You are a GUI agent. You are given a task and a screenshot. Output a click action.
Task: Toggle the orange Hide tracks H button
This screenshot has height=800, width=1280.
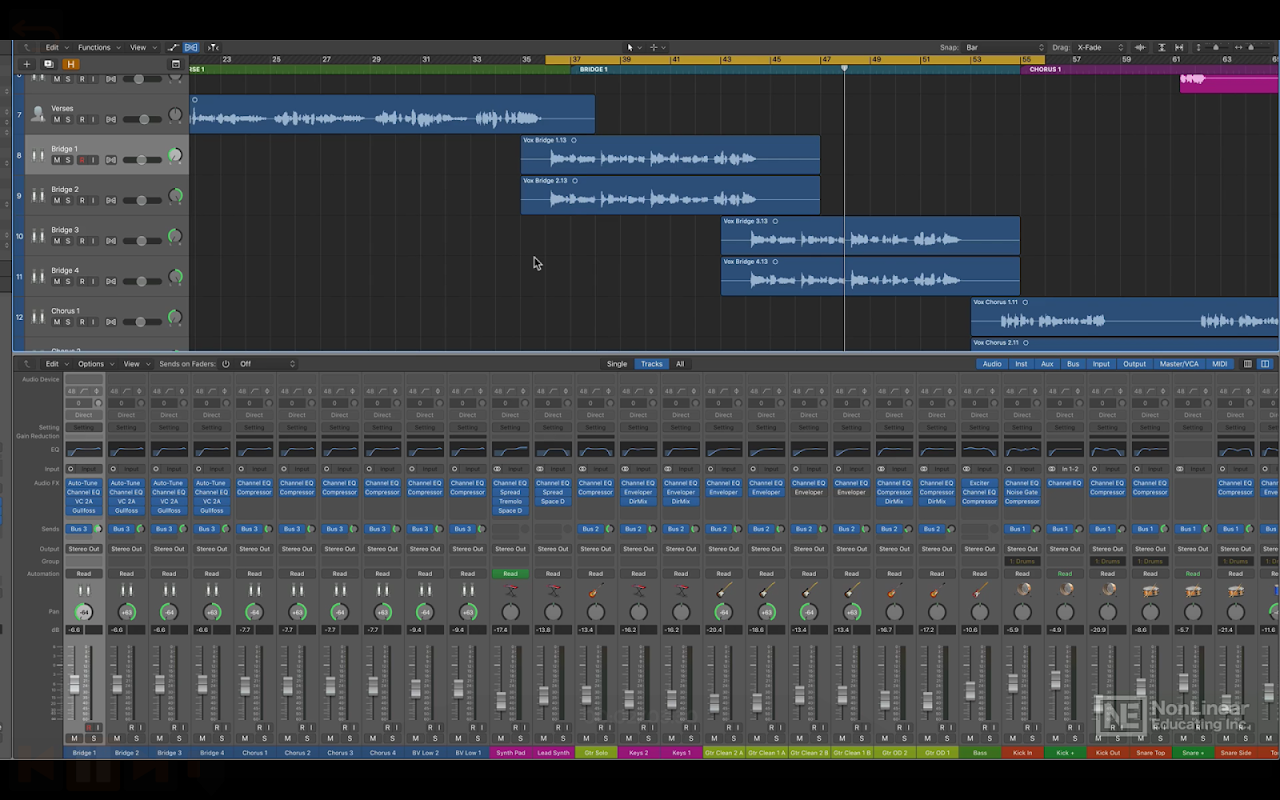pyautogui.click(x=70, y=64)
